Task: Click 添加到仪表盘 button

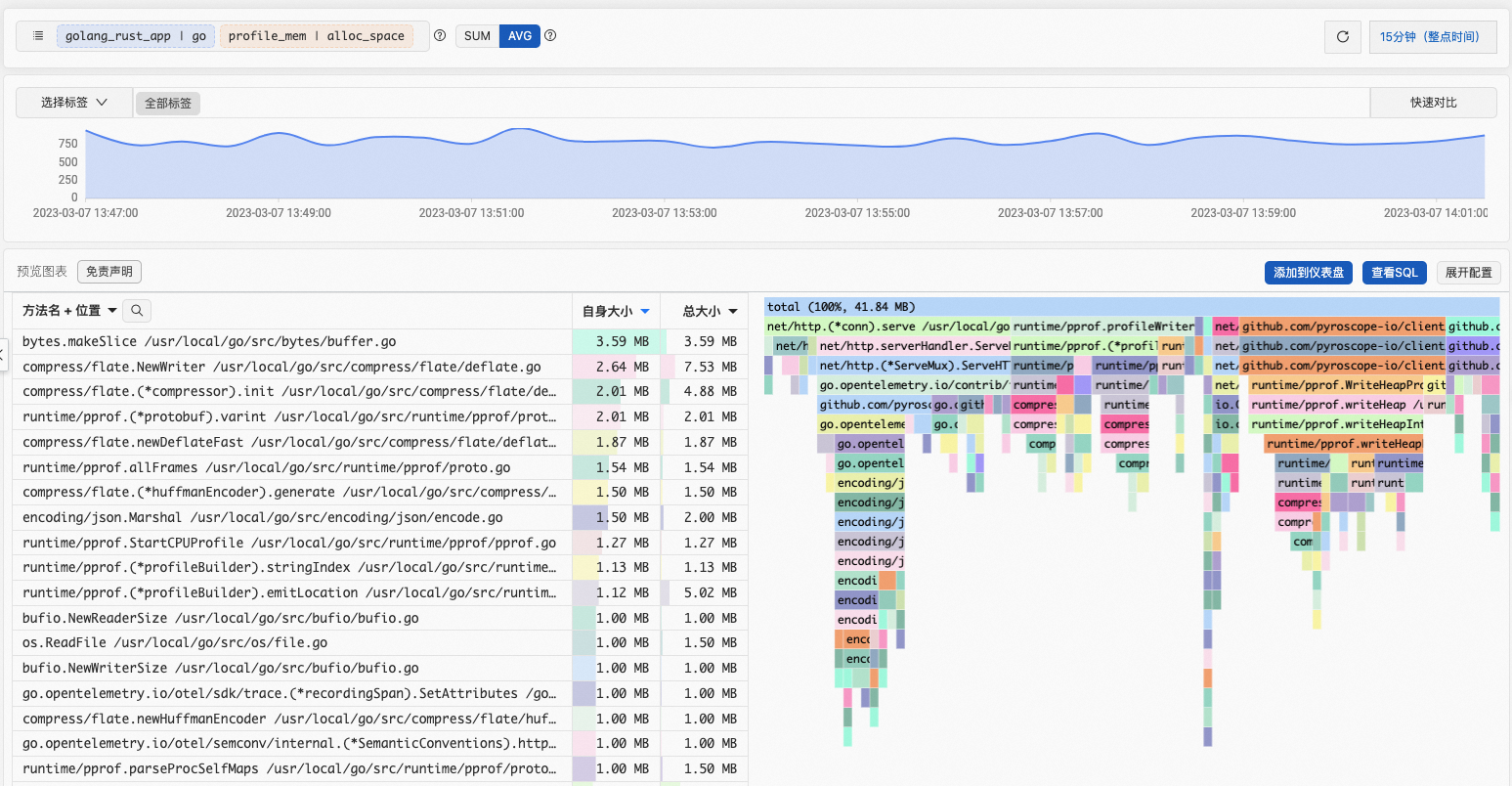Action: [1309, 273]
